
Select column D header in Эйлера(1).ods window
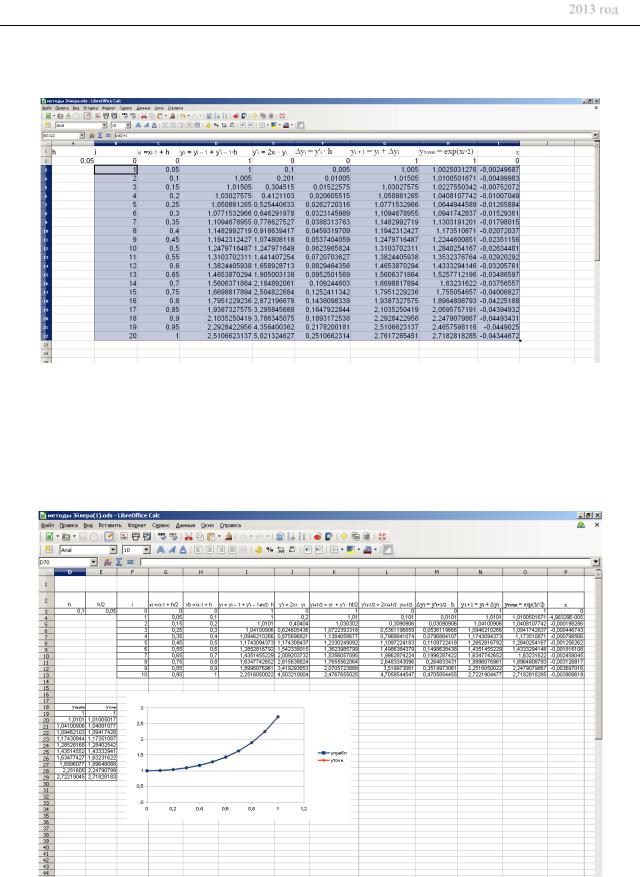point(70,572)
